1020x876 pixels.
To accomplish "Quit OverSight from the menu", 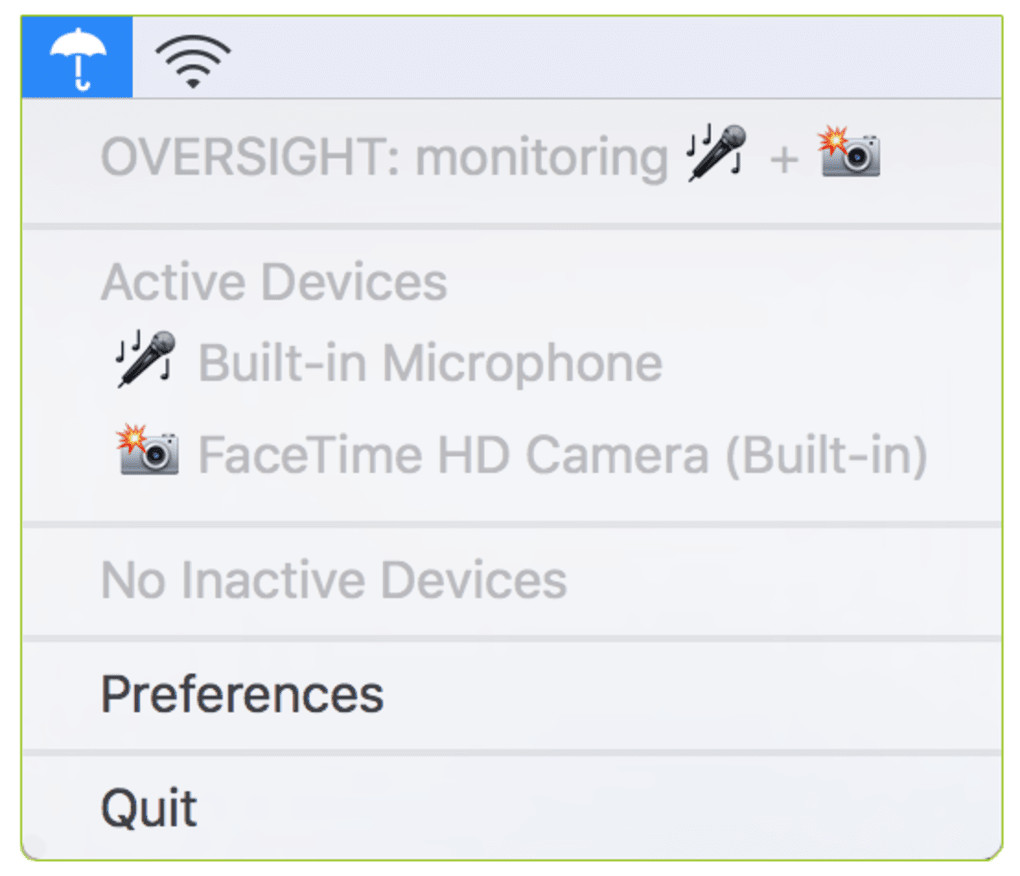I will [149, 808].
